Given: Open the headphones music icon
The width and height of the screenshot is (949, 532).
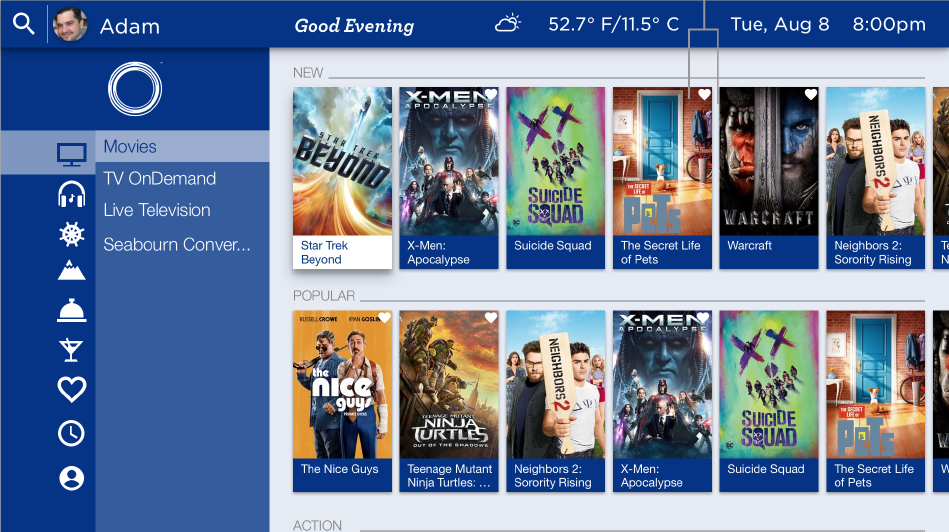Looking at the screenshot, I should pos(71,194).
